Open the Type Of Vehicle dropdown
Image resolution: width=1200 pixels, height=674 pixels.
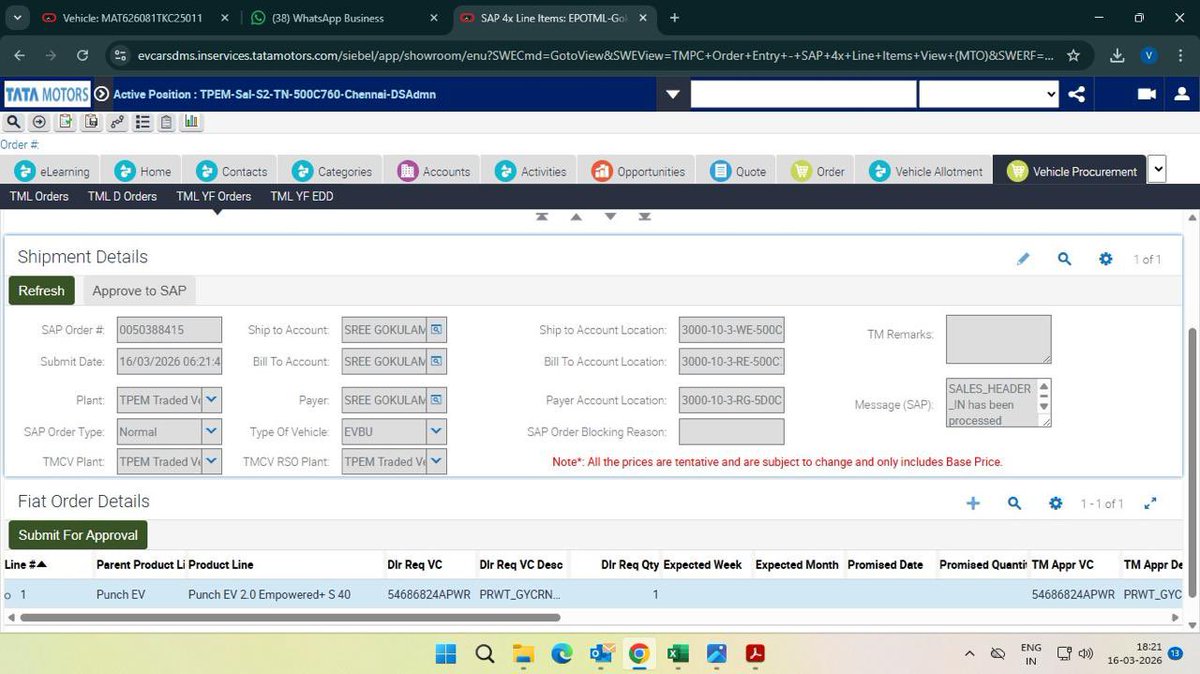pyautogui.click(x=437, y=432)
